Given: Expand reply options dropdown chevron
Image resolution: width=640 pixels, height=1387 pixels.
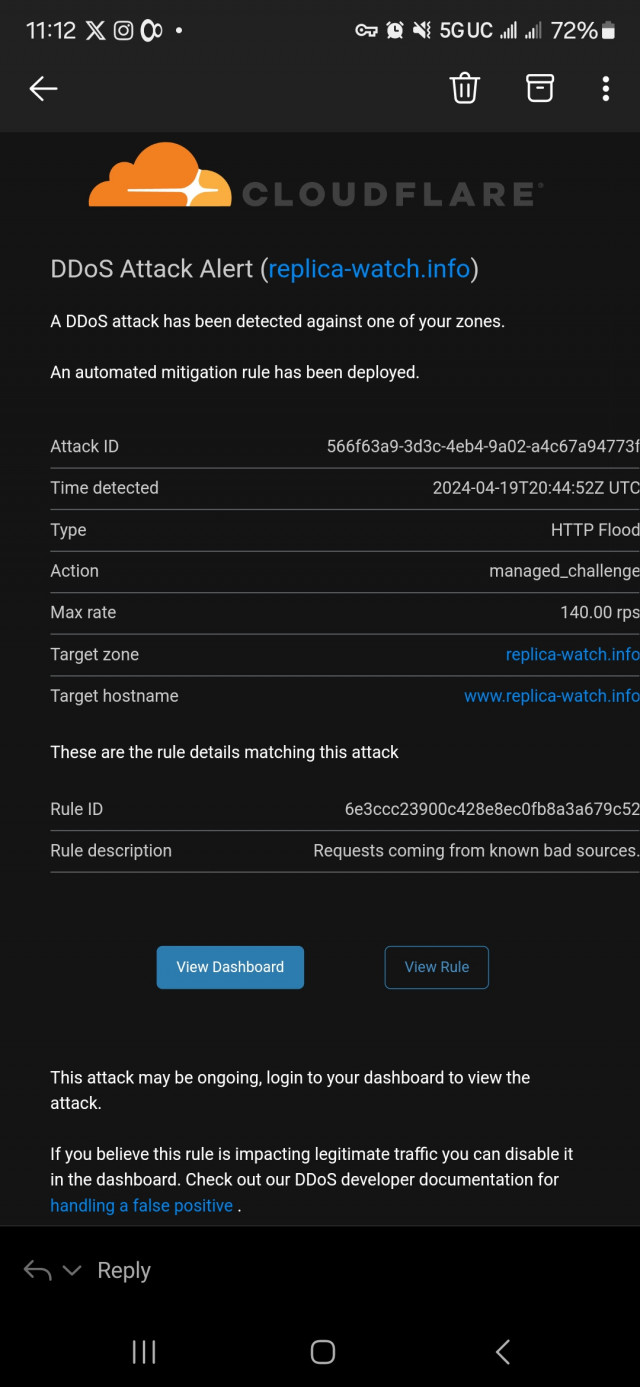Looking at the screenshot, I should [x=72, y=1271].
